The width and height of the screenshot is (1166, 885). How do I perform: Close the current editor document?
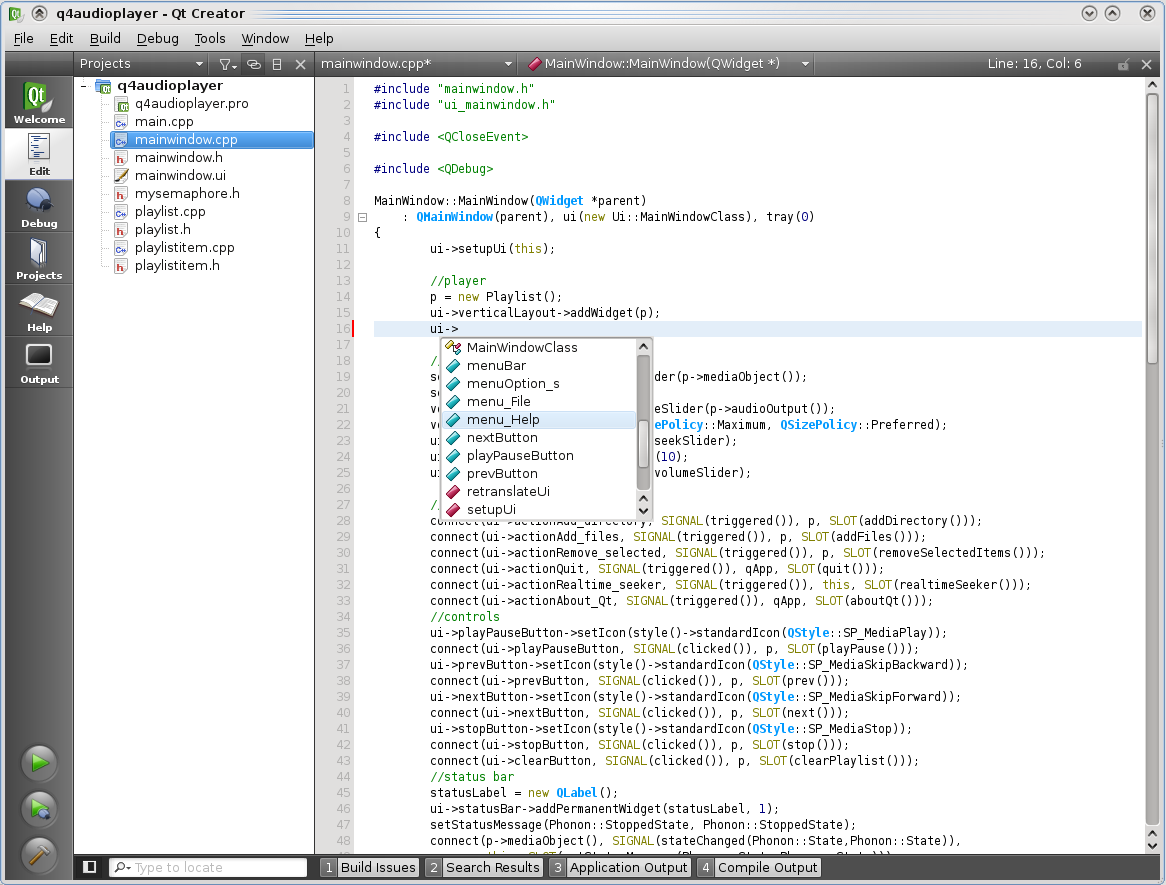coord(1147,65)
